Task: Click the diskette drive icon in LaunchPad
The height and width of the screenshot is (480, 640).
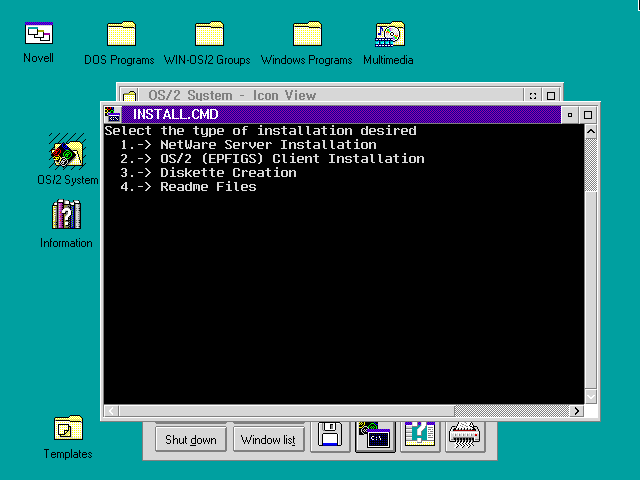Action: click(330, 435)
